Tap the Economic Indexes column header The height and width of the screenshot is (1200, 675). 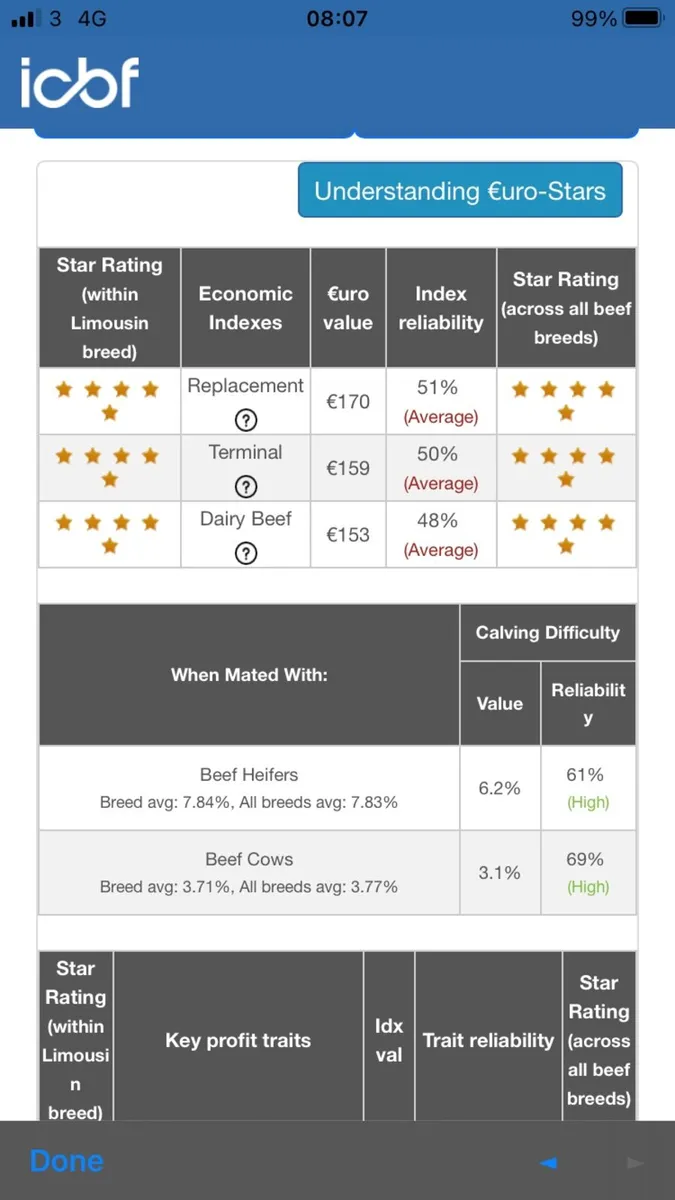(x=245, y=308)
